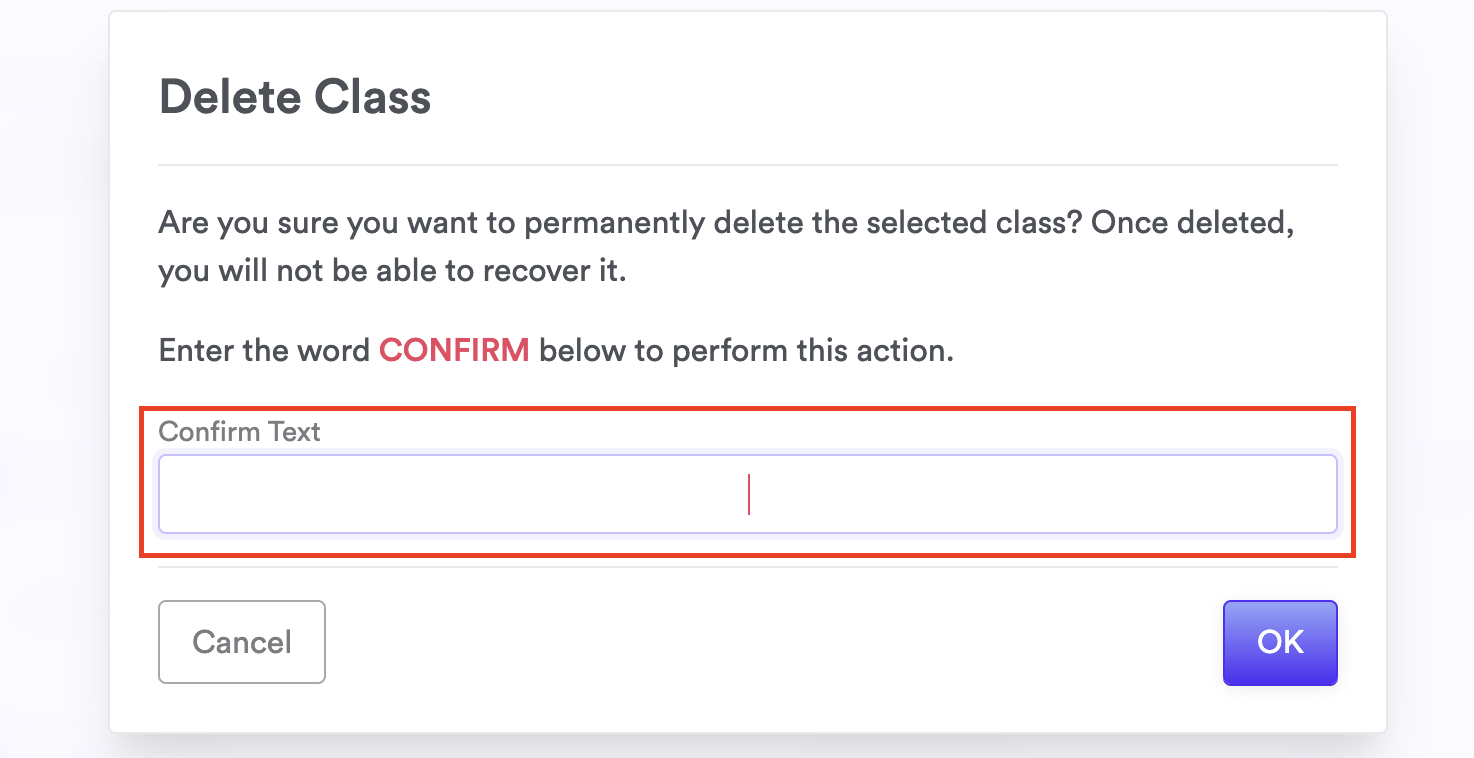
Task: Dismiss the Delete Class dialog via Cancel
Action: click(x=242, y=642)
